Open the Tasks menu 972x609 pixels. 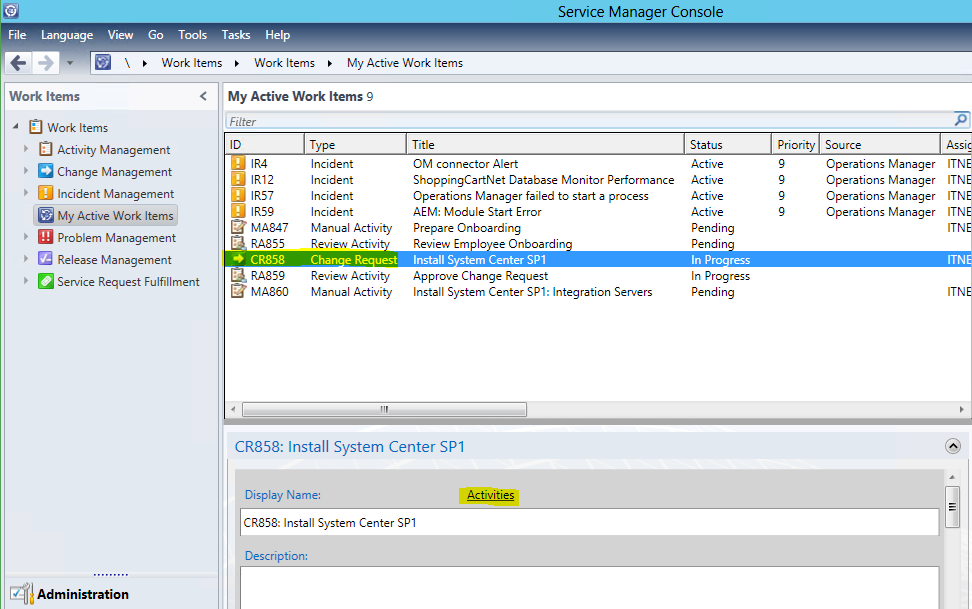tap(236, 35)
